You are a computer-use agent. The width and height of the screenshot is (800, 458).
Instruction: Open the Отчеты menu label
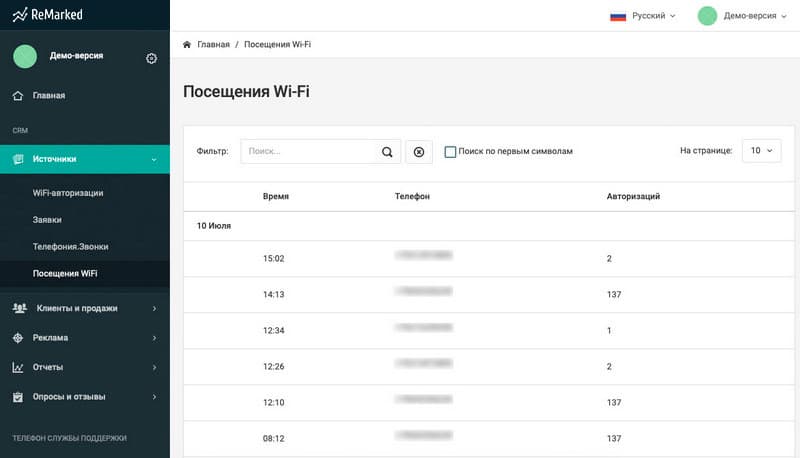[47, 367]
